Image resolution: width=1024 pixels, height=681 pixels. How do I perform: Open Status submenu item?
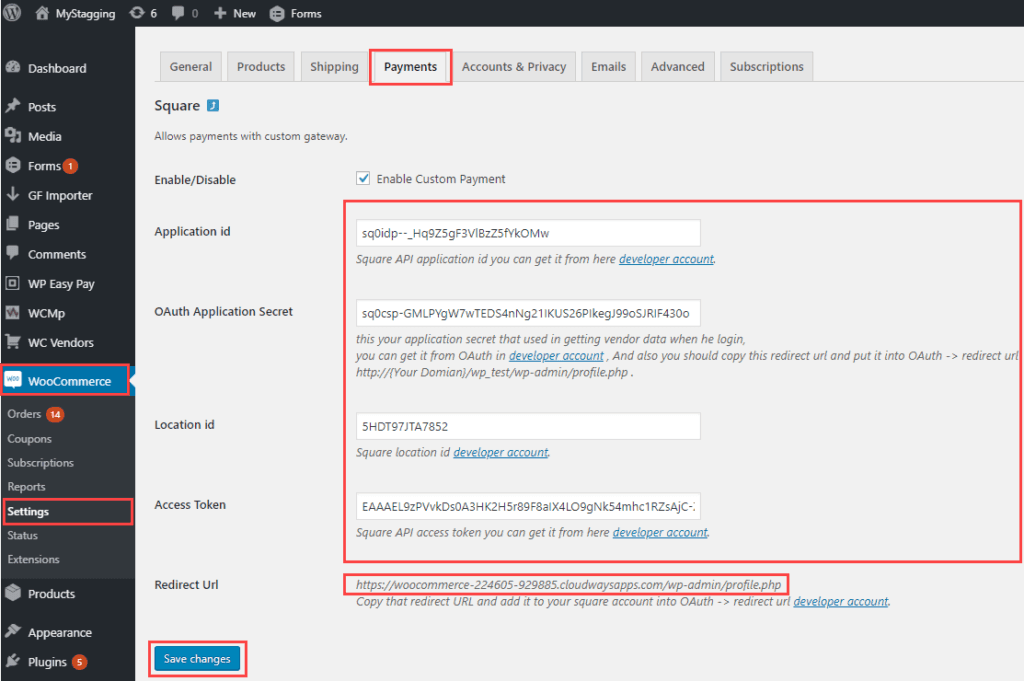(22, 535)
